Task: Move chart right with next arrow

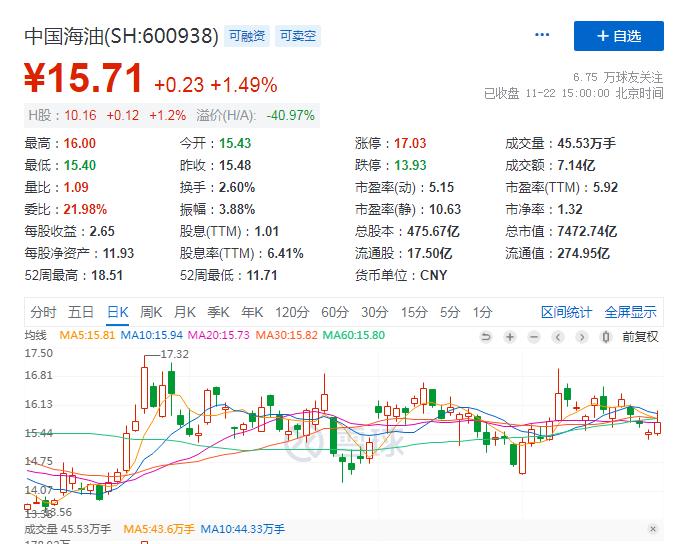Action: [x=581, y=337]
